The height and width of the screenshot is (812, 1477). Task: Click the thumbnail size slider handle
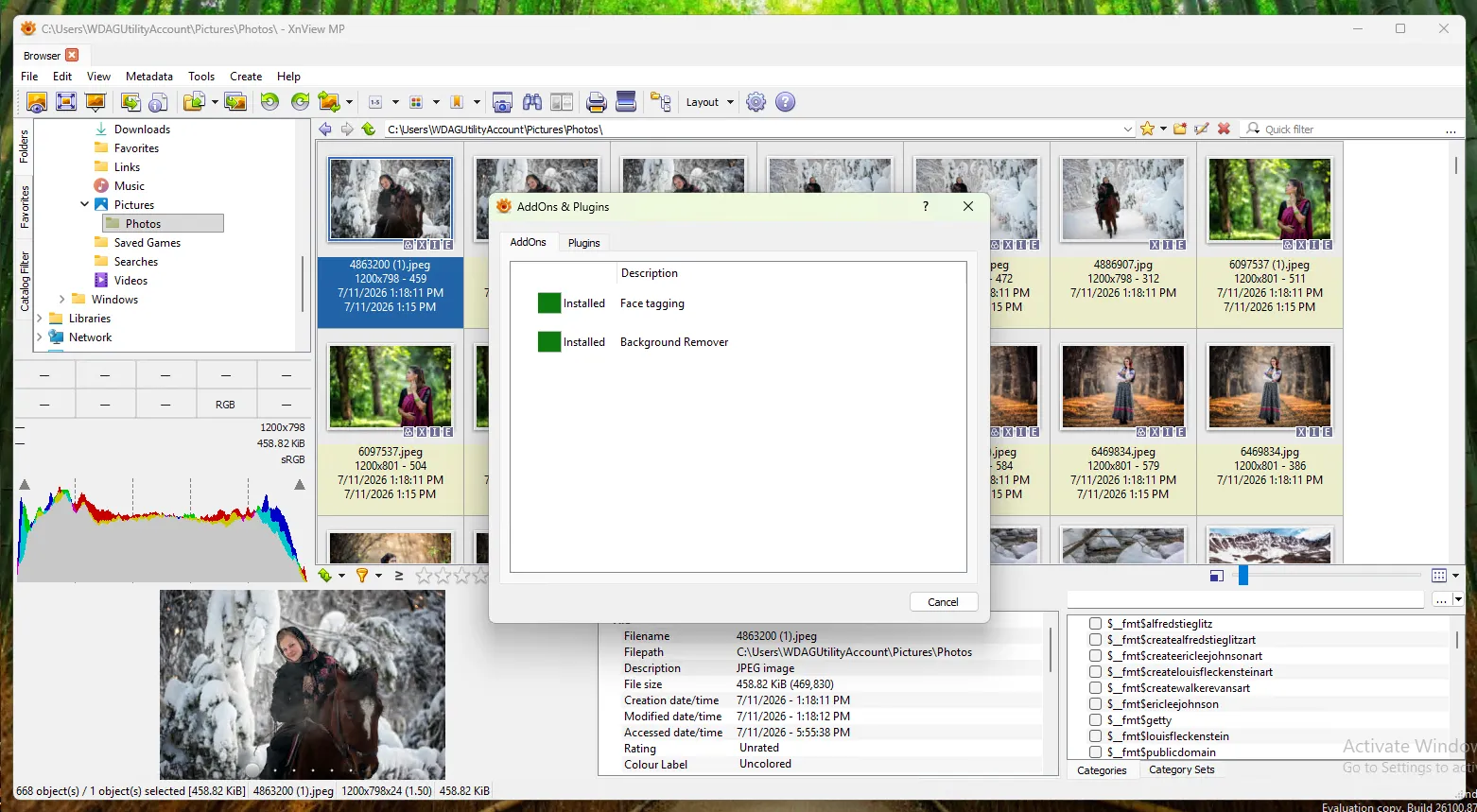click(x=1243, y=575)
